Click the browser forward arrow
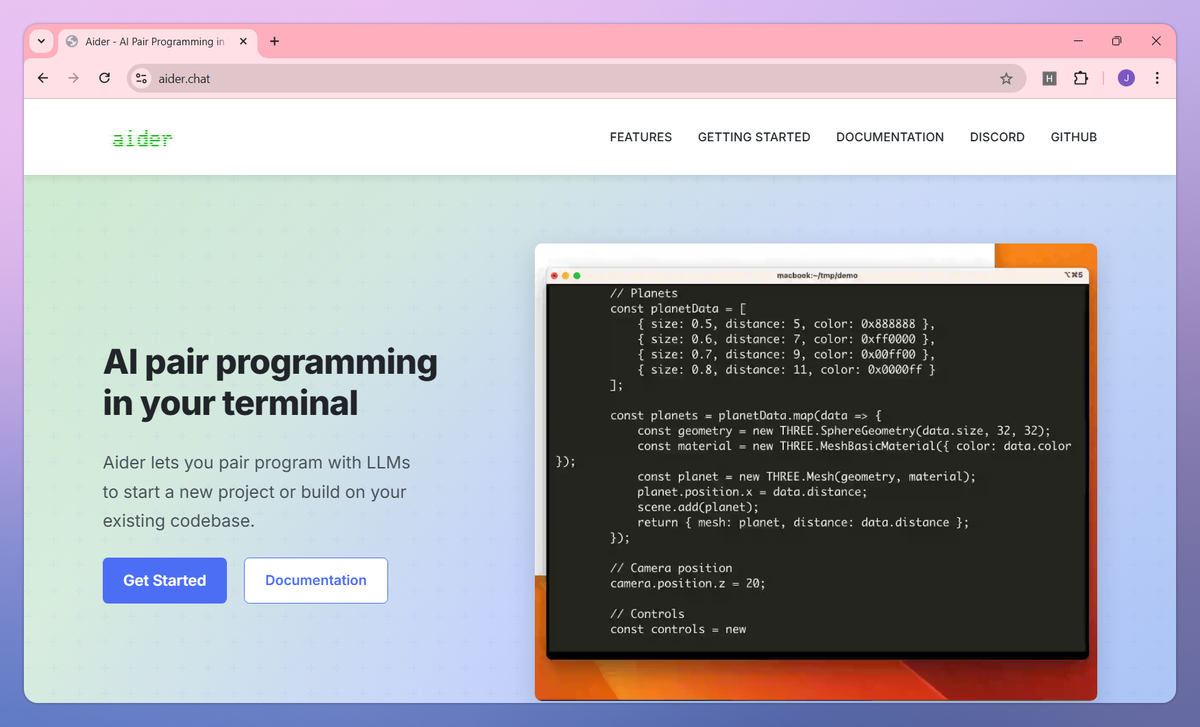Viewport: 1200px width, 727px height. click(73, 78)
